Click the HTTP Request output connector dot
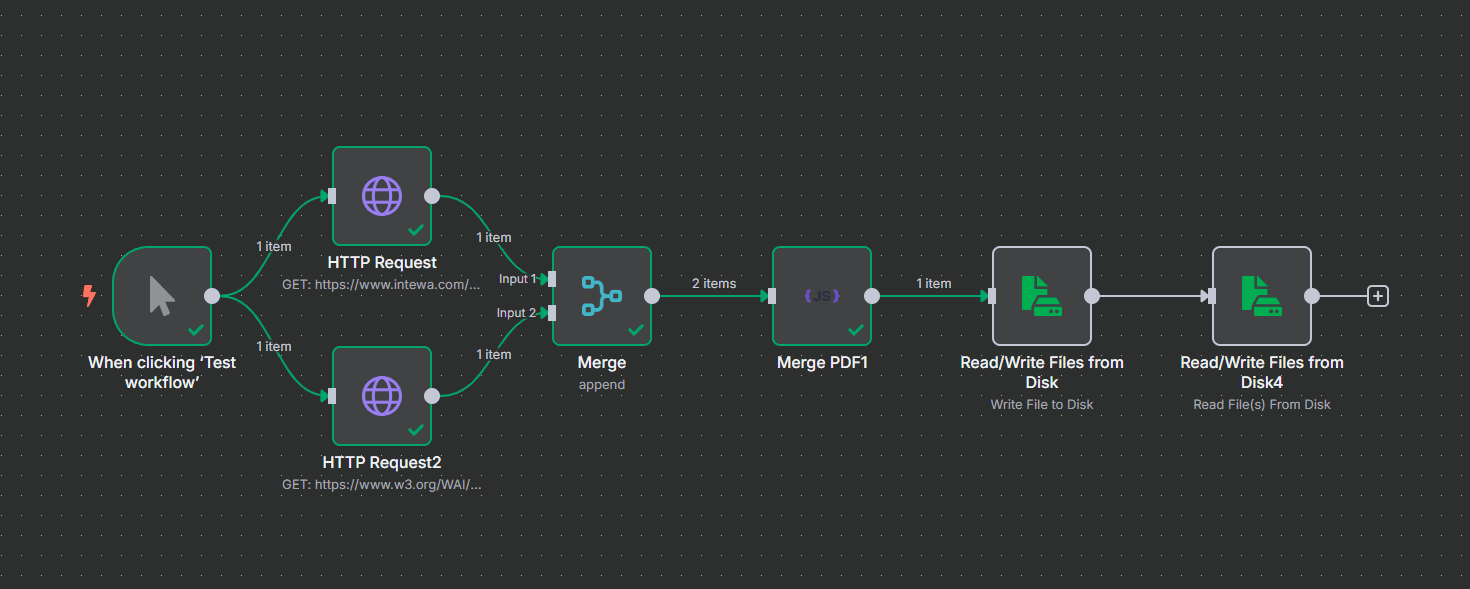Image resolution: width=1470 pixels, height=589 pixels. click(432, 196)
